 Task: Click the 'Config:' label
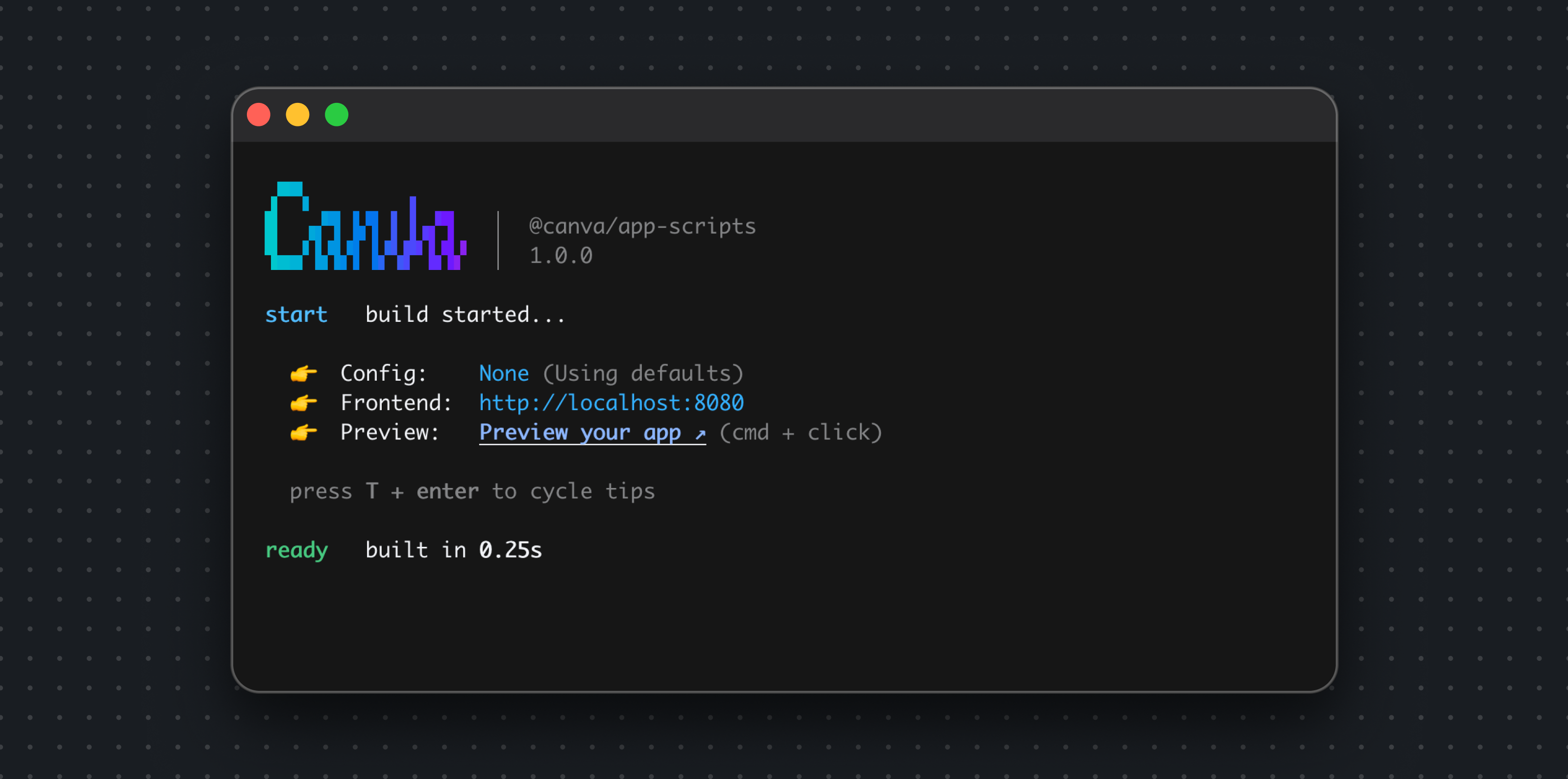click(x=384, y=373)
